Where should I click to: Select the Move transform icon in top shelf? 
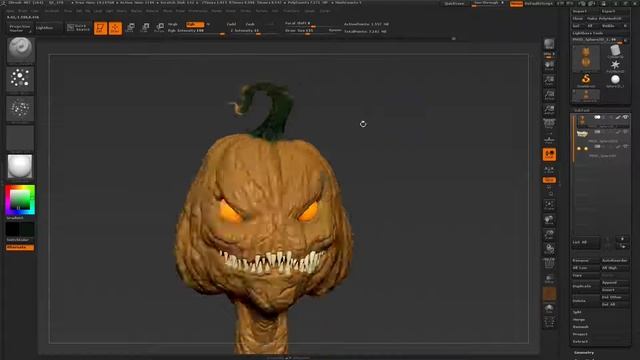pos(131,28)
